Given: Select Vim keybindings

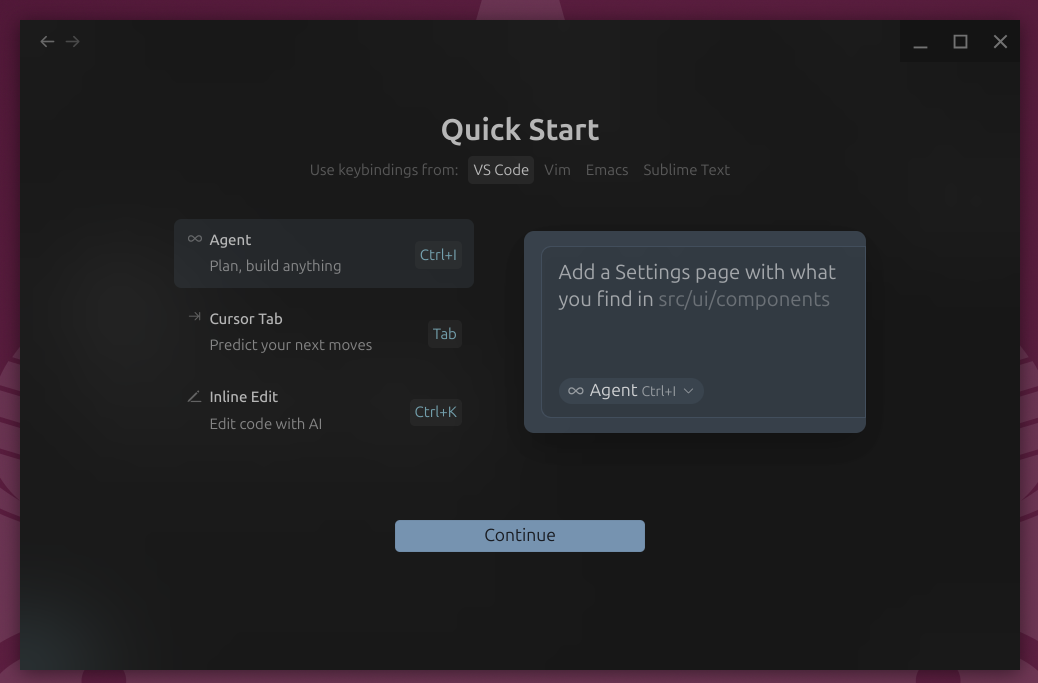Looking at the screenshot, I should pos(557,170).
